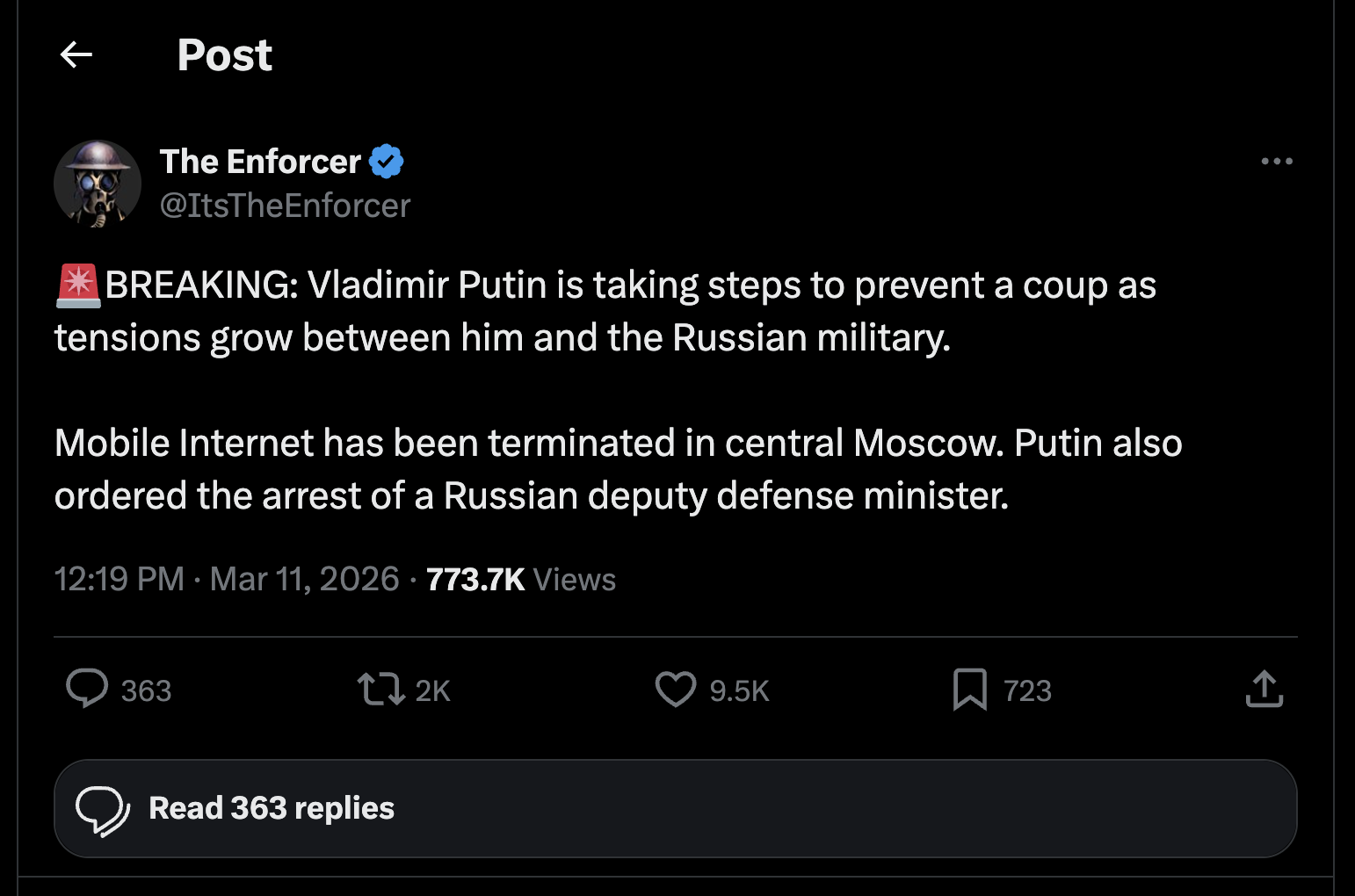Reply using the speech bubble icon
The width and height of the screenshot is (1355, 896).
87,689
